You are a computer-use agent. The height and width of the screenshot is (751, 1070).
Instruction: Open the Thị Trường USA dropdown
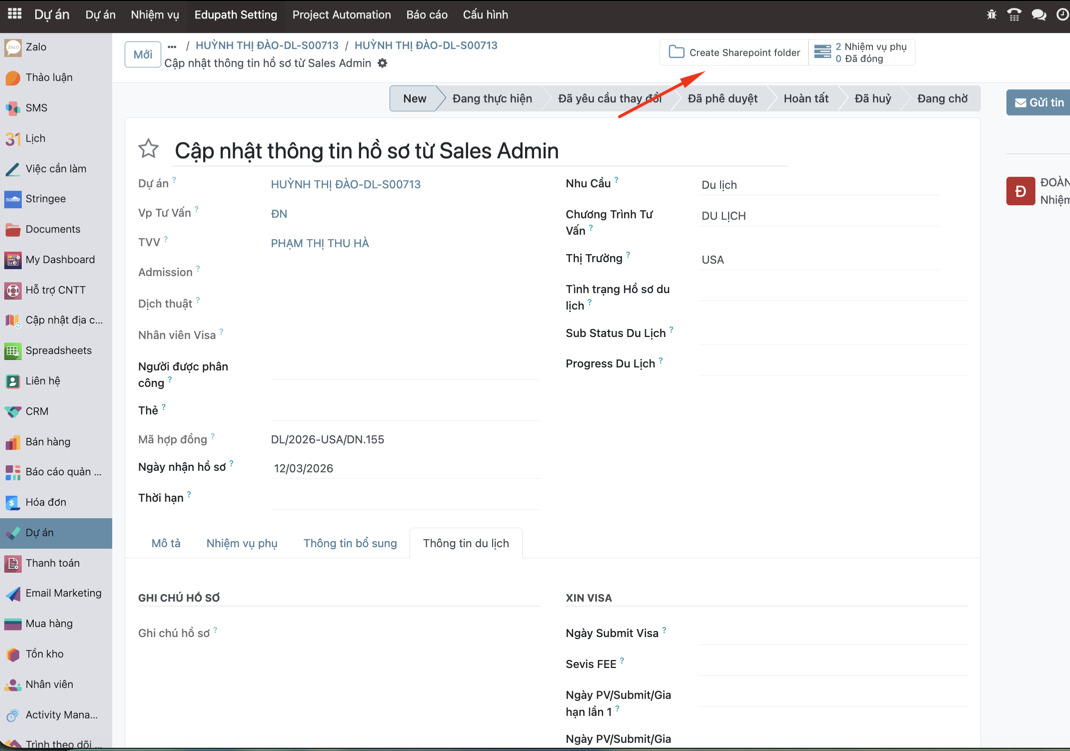819,260
